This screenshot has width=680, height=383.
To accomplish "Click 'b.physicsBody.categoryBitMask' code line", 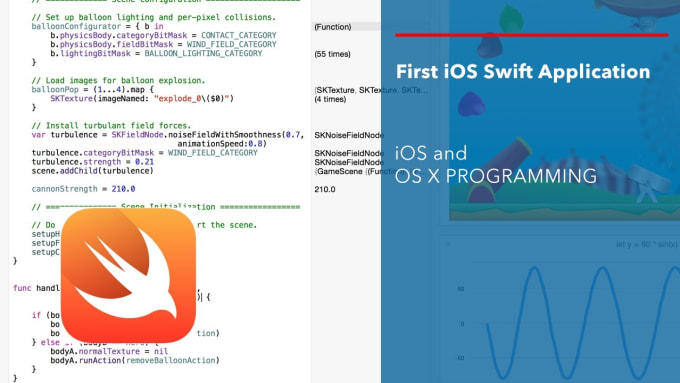I will click(x=163, y=36).
